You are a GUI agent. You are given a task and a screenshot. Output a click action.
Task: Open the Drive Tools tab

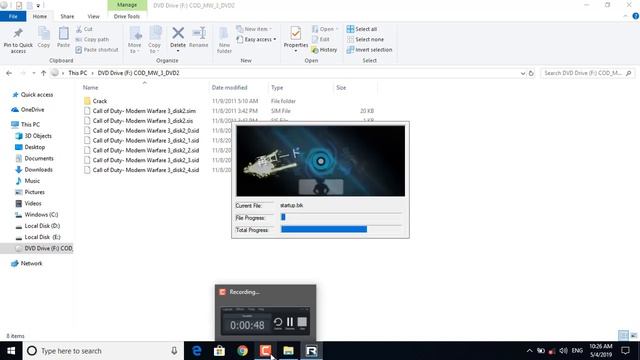(x=127, y=16)
